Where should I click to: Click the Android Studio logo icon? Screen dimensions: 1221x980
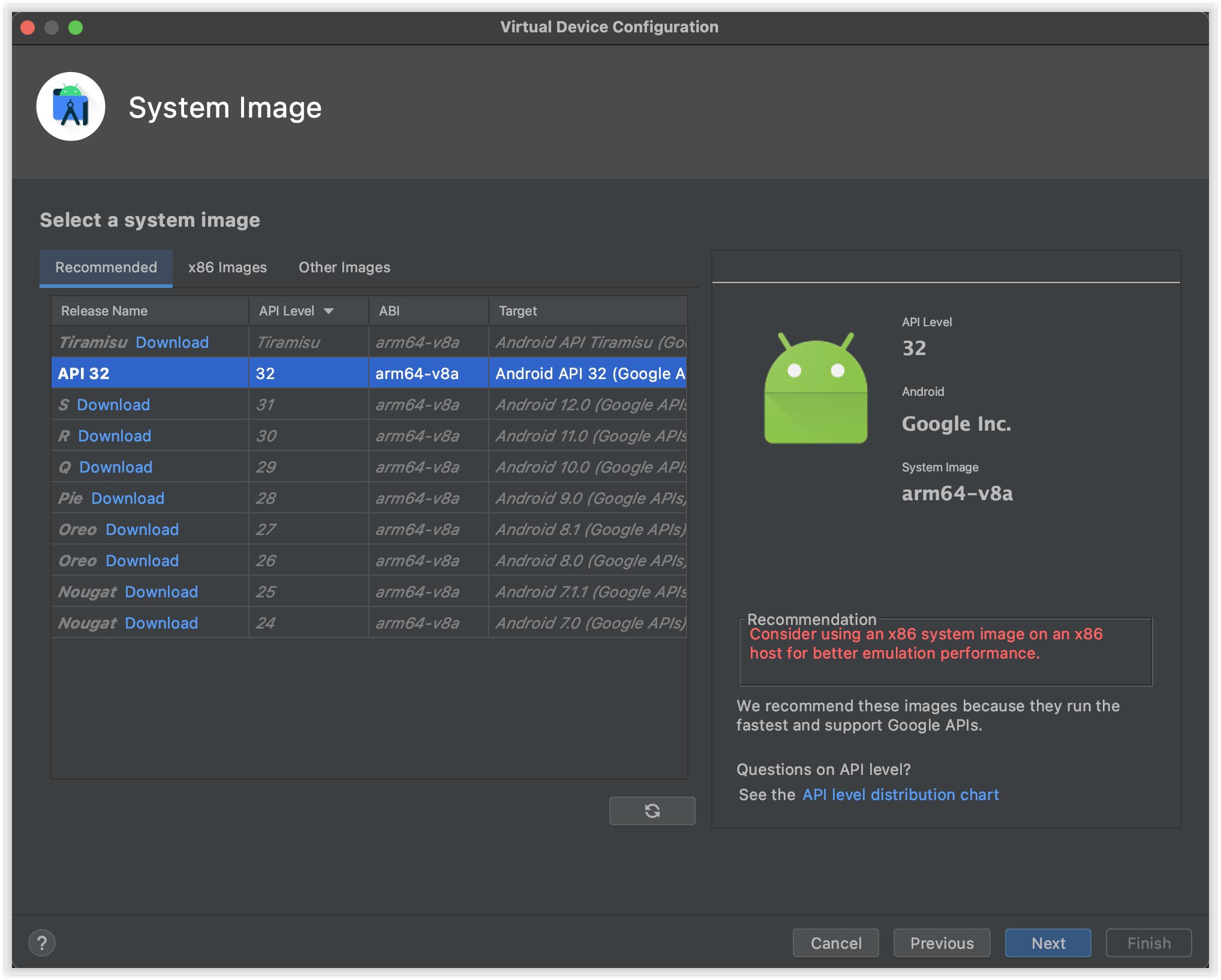71,107
